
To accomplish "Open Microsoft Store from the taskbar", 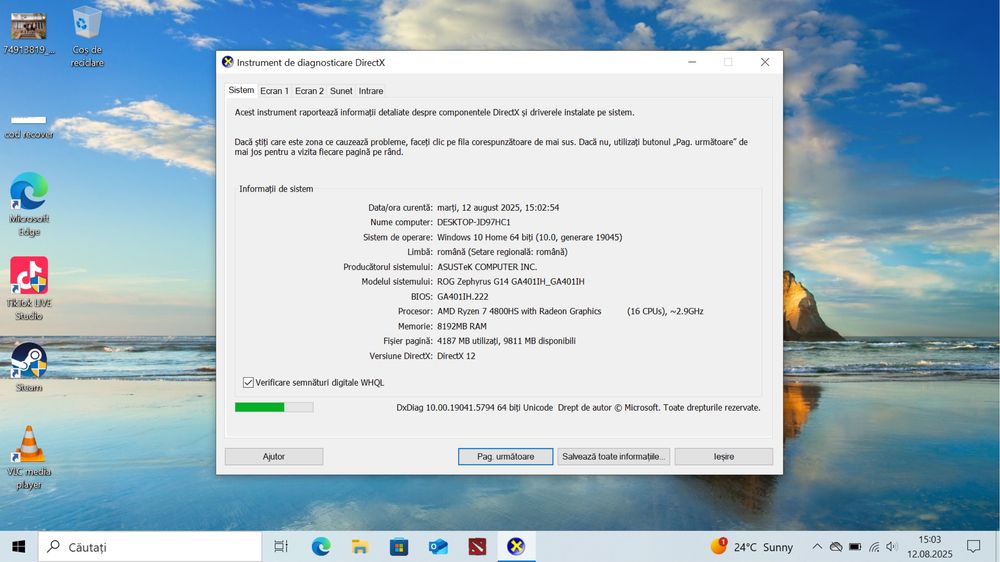I will [x=399, y=547].
